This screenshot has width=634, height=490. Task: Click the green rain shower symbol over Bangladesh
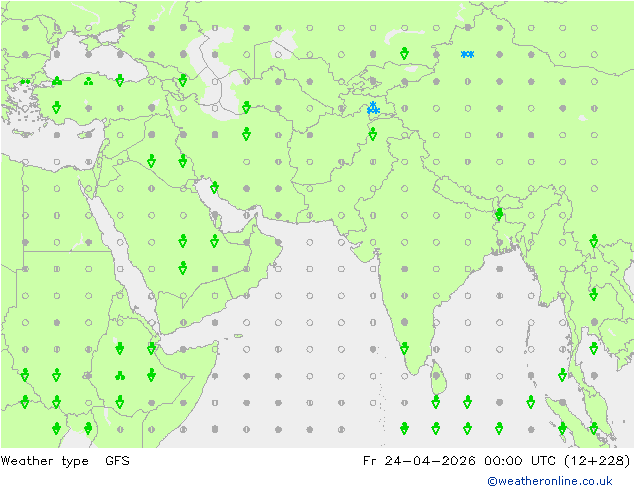tap(499, 214)
